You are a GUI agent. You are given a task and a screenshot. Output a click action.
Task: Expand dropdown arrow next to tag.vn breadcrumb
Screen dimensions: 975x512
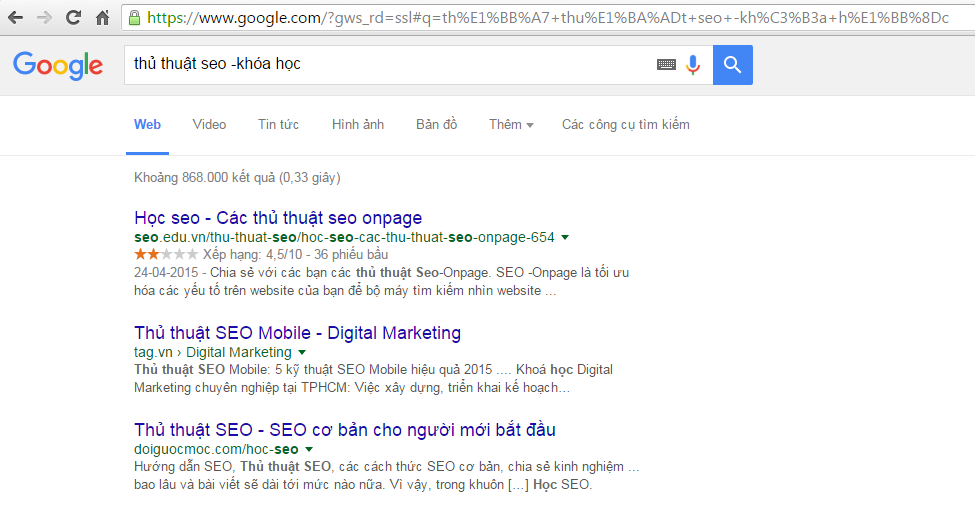(x=302, y=352)
